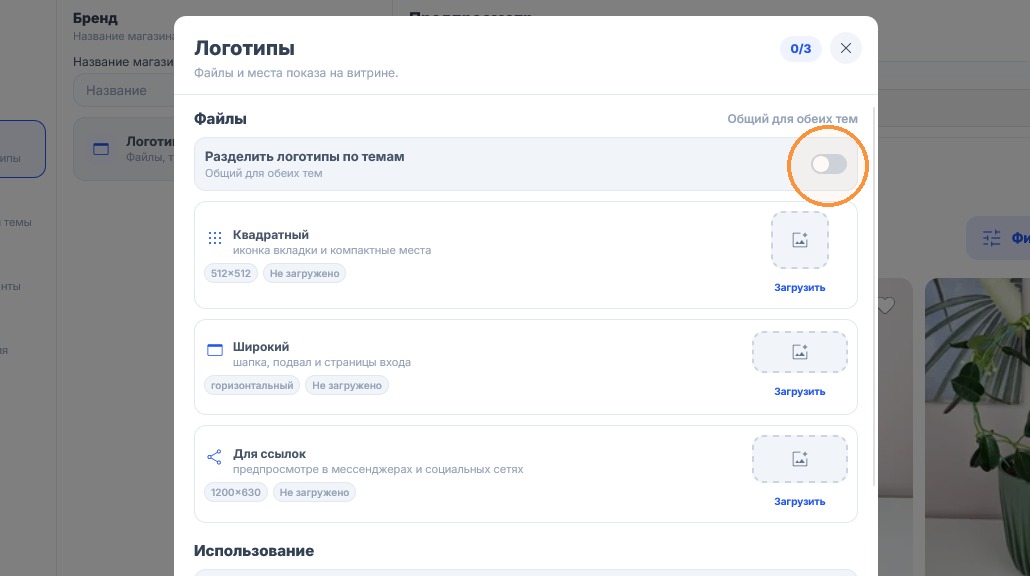The width and height of the screenshot is (1030, 576).
Task: Click the Для ссылок image placeholder
Action: [x=799, y=459]
